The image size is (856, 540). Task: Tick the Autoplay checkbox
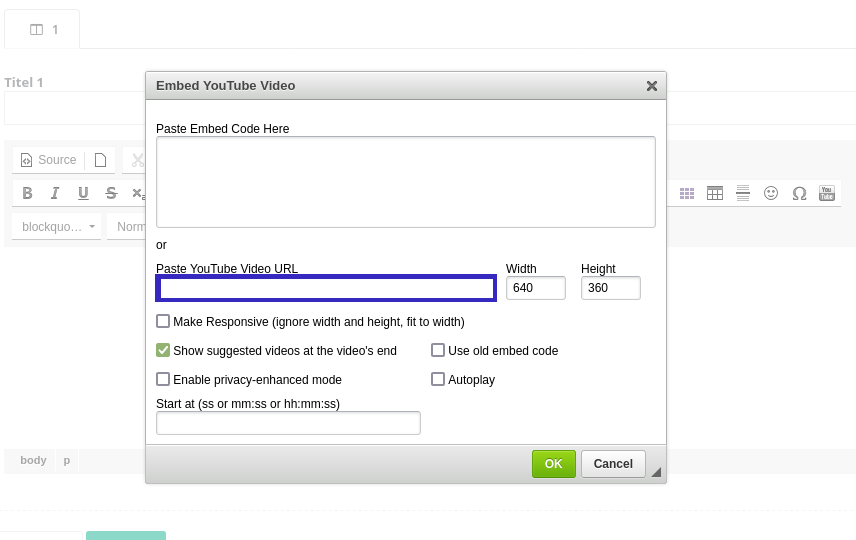click(x=438, y=380)
